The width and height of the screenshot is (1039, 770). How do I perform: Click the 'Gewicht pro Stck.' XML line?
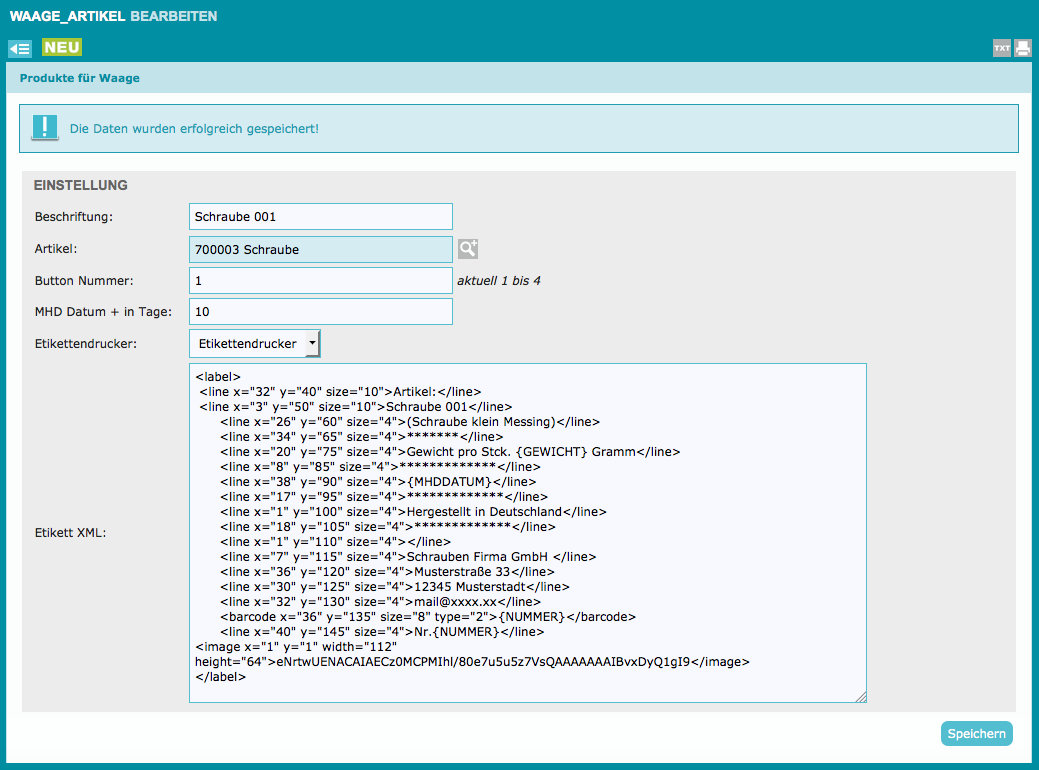tap(451, 452)
